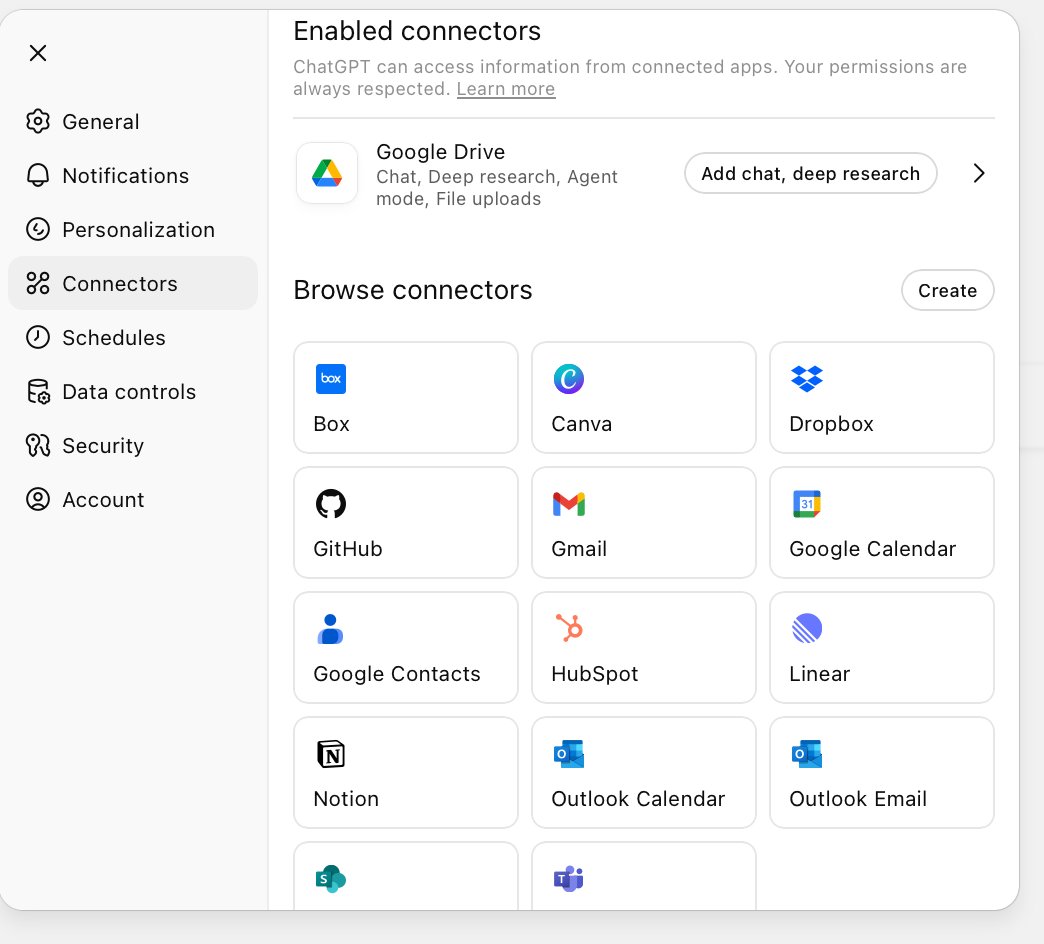Open the Google Calendar connector card
Viewport: 1044px width, 944px height.
tap(882, 523)
